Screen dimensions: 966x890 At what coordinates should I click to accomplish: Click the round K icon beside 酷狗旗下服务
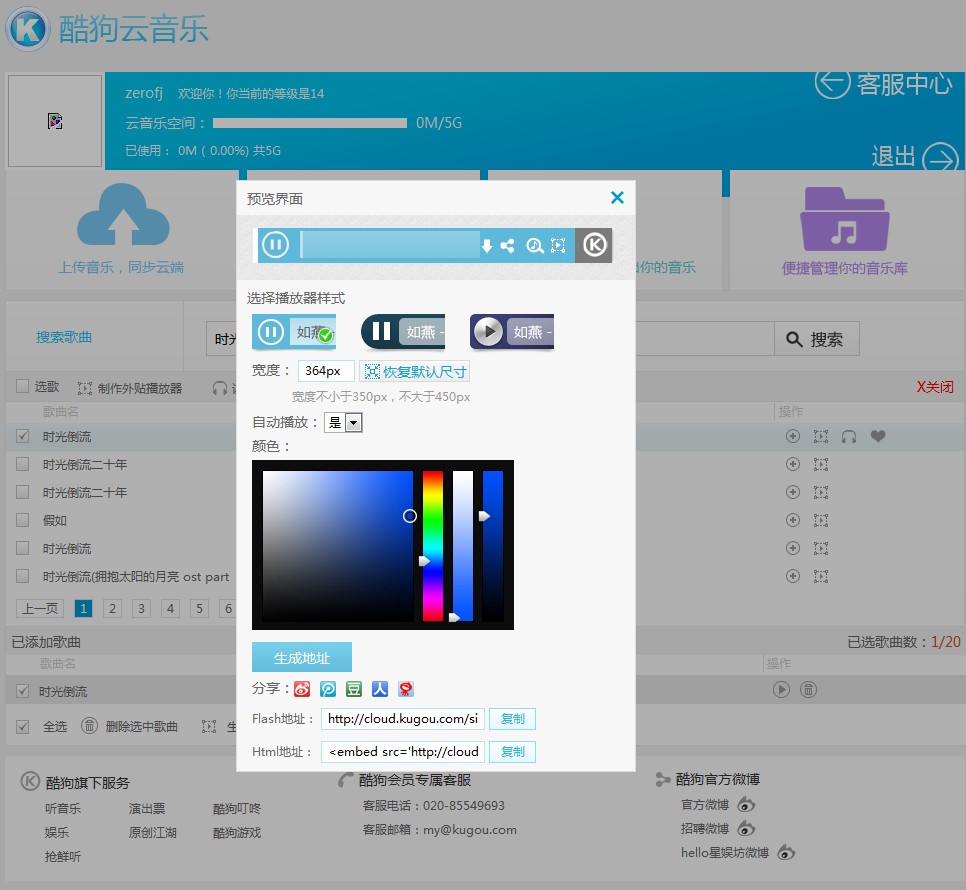[x=30, y=781]
